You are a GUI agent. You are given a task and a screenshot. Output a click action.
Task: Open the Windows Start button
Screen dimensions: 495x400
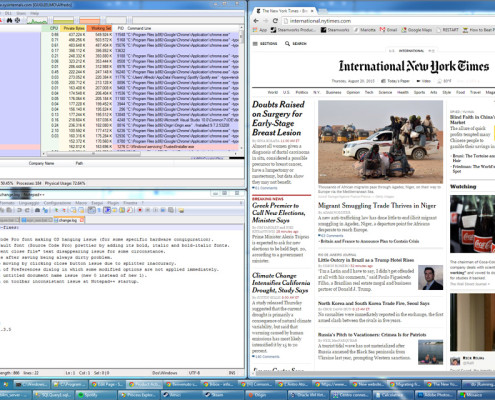point(5,384)
